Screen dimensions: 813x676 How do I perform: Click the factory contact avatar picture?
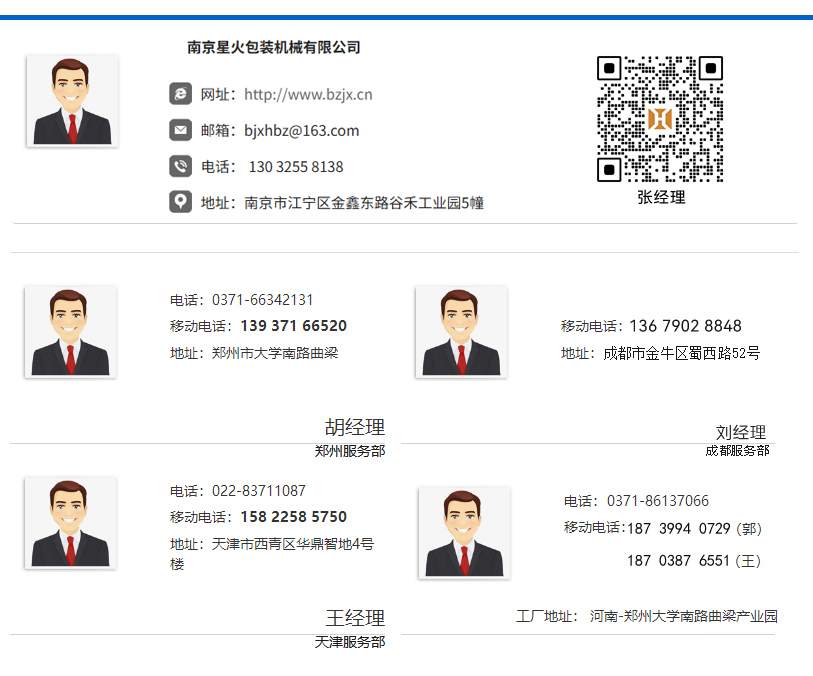[x=464, y=533]
